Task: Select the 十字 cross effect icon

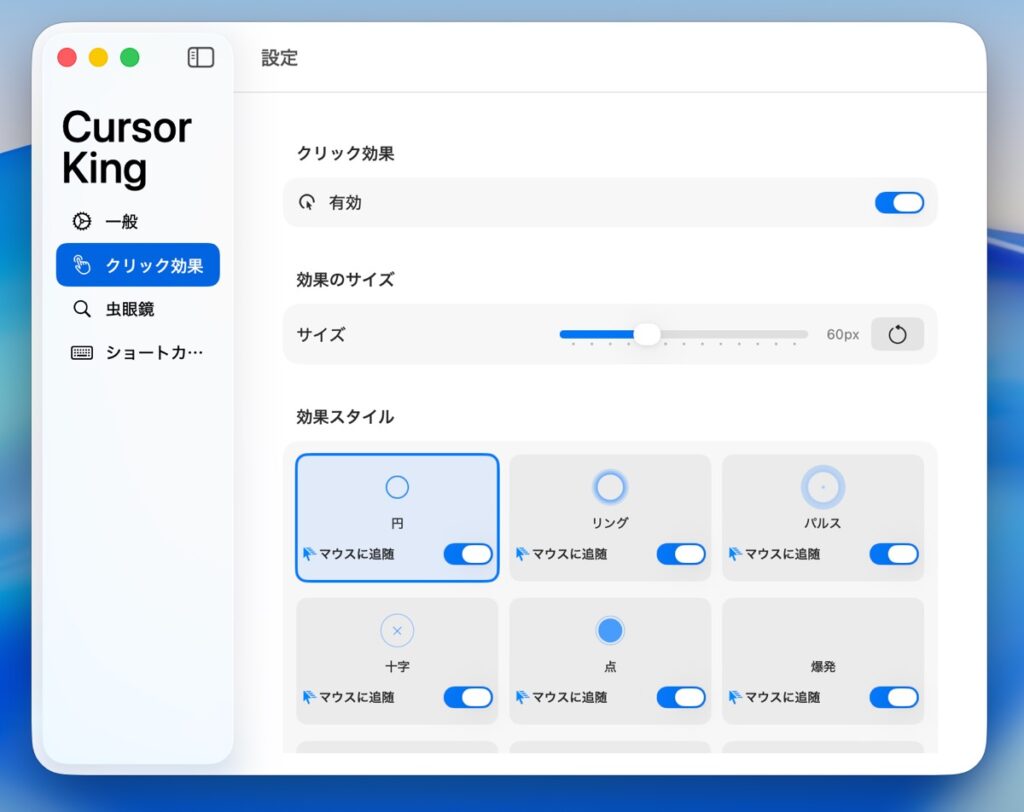Action: [x=397, y=630]
